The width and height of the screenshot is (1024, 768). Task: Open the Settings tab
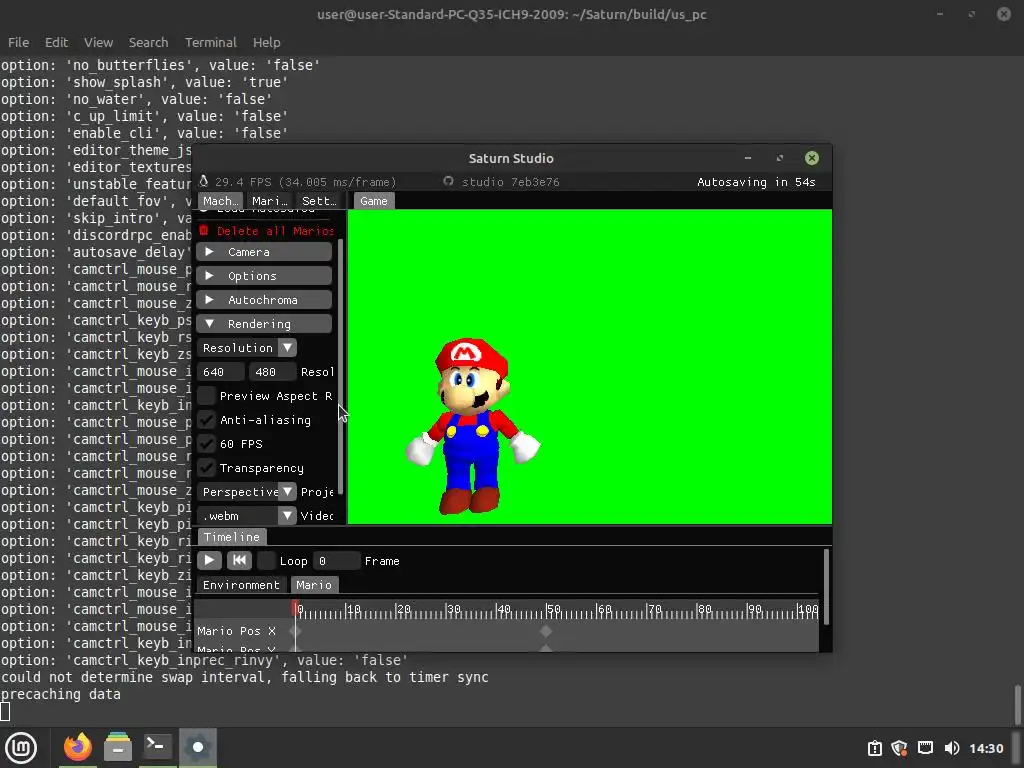[x=319, y=200]
